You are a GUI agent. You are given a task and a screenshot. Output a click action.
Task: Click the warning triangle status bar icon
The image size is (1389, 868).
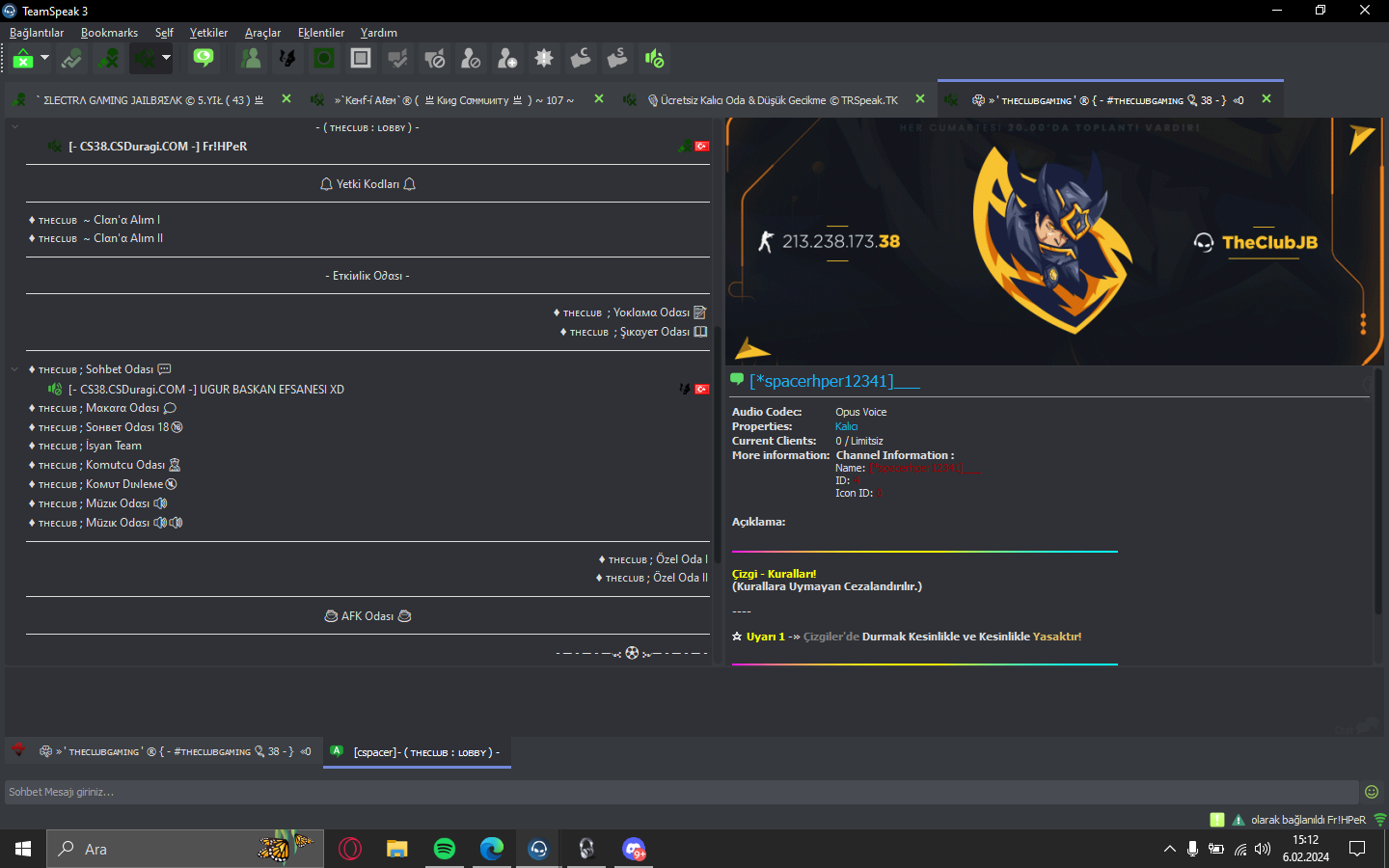[1239, 820]
